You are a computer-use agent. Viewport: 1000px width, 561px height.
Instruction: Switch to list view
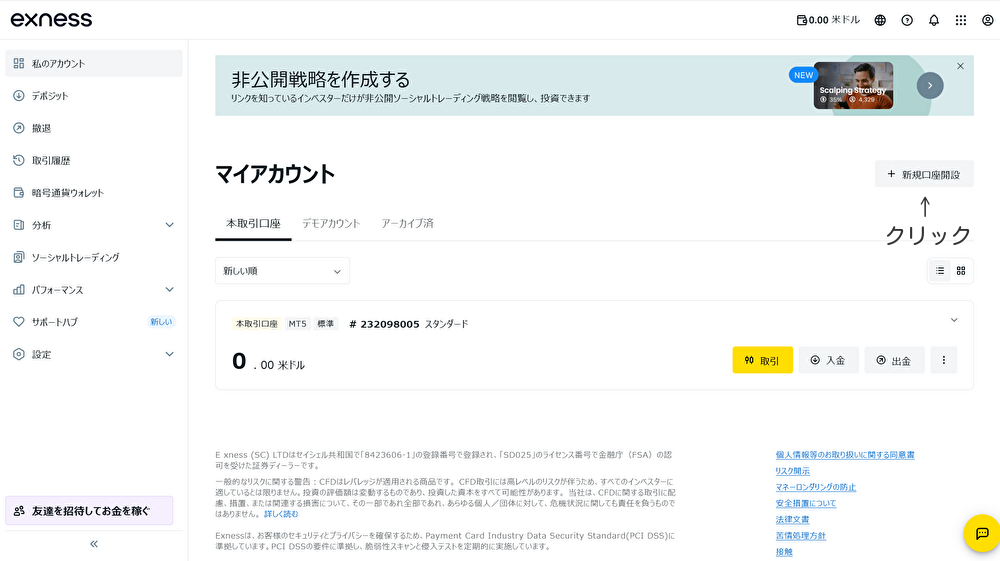pos(940,271)
